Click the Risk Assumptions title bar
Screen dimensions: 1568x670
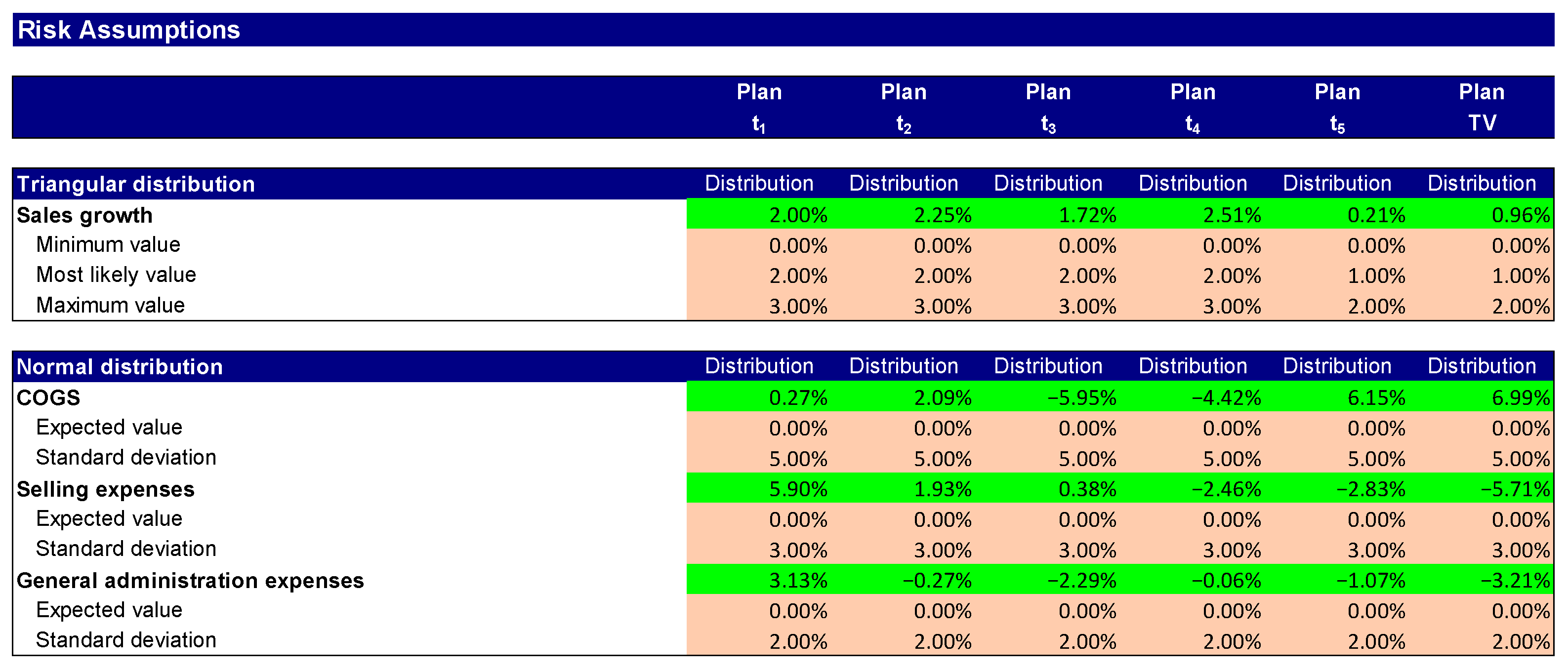coord(129,30)
